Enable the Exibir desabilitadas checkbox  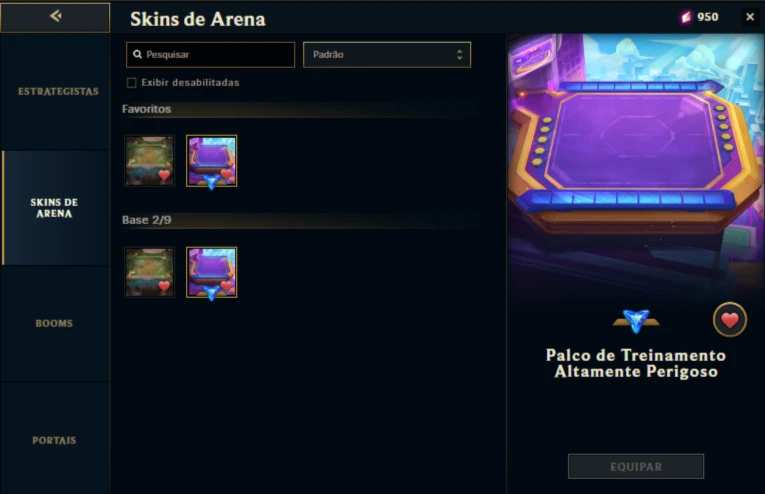pyautogui.click(x=131, y=83)
